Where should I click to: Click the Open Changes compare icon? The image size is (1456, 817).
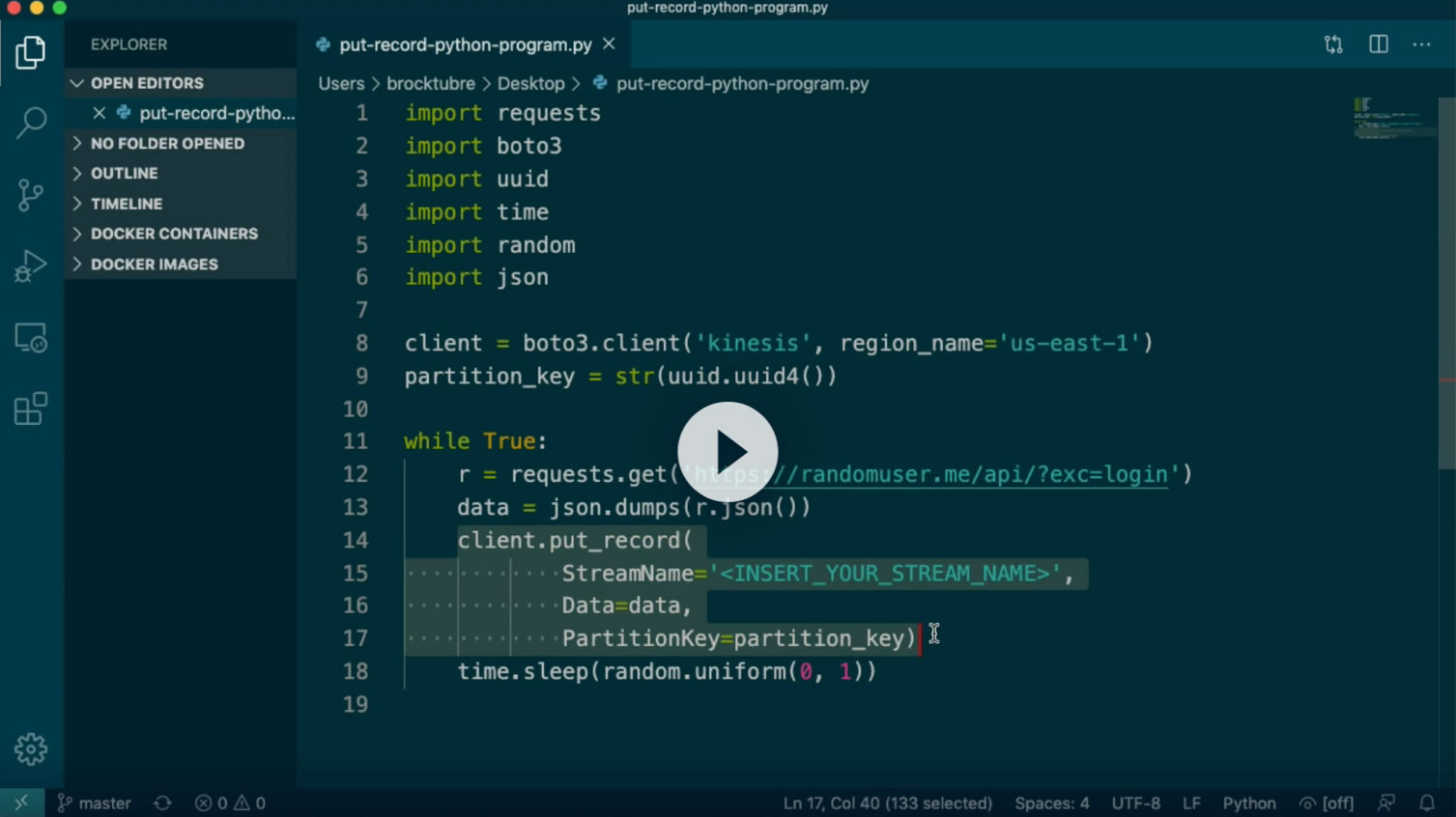tap(1333, 44)
